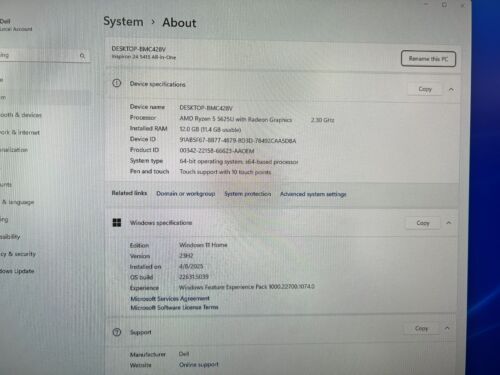Select Touch support with 10 touch points
500x375 pixels.
(x=225, y=172)
